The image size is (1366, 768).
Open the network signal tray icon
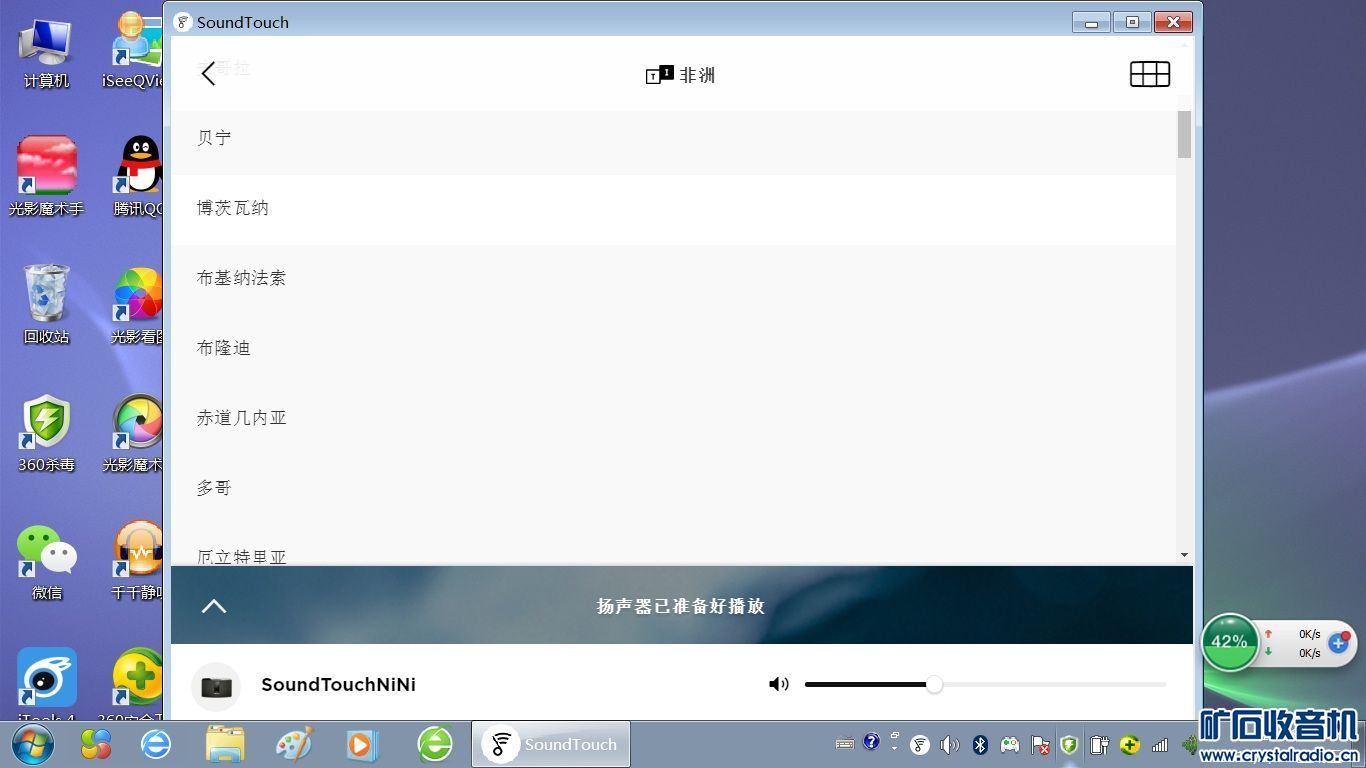pos(1160,745)
